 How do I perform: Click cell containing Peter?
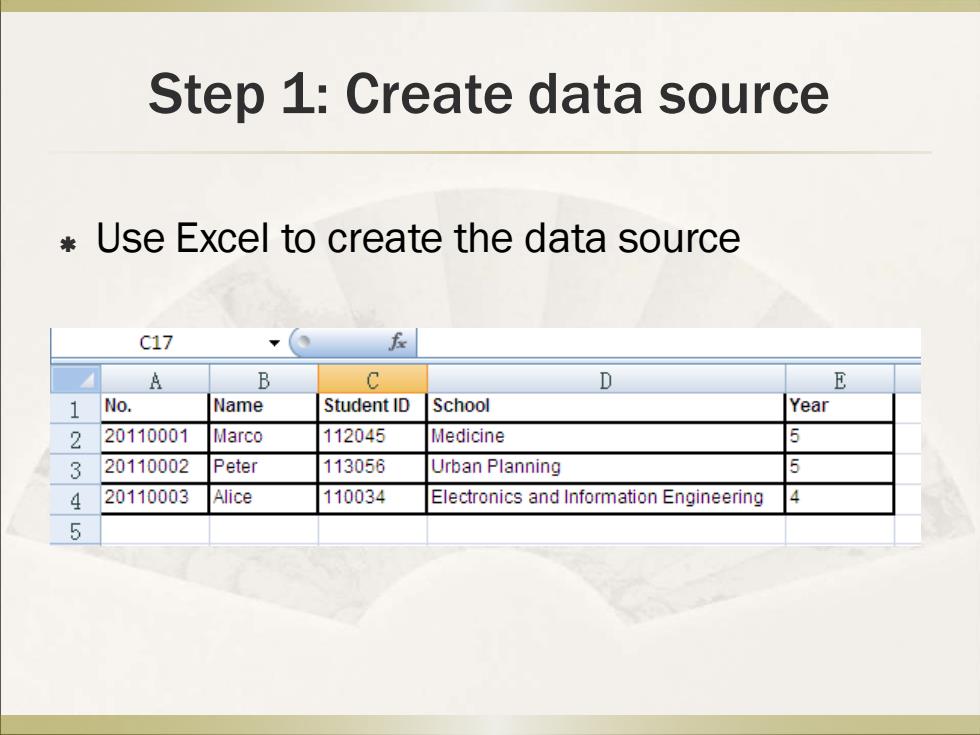[263, 468]
